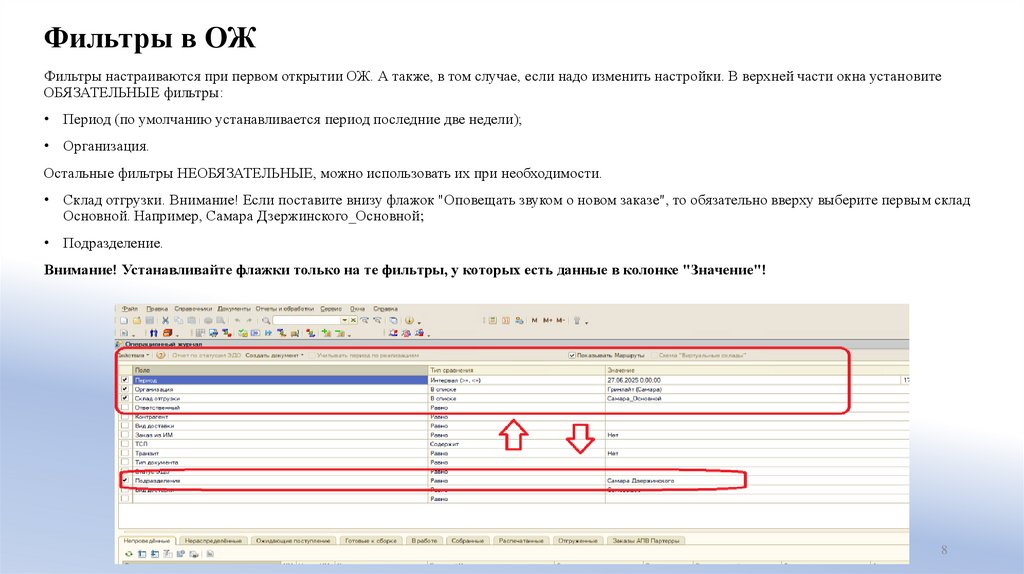Click the Paste clipboard icon in the toolbar

pos(191,321)
